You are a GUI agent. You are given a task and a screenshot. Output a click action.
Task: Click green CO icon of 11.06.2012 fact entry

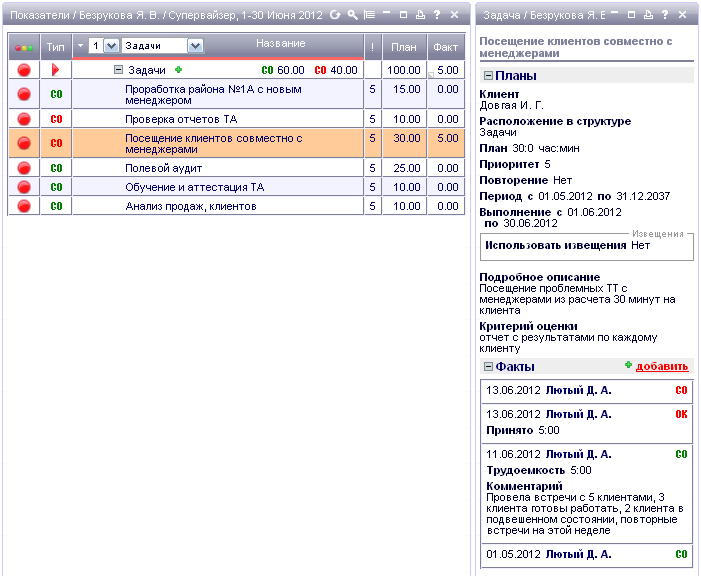[681, 454]
